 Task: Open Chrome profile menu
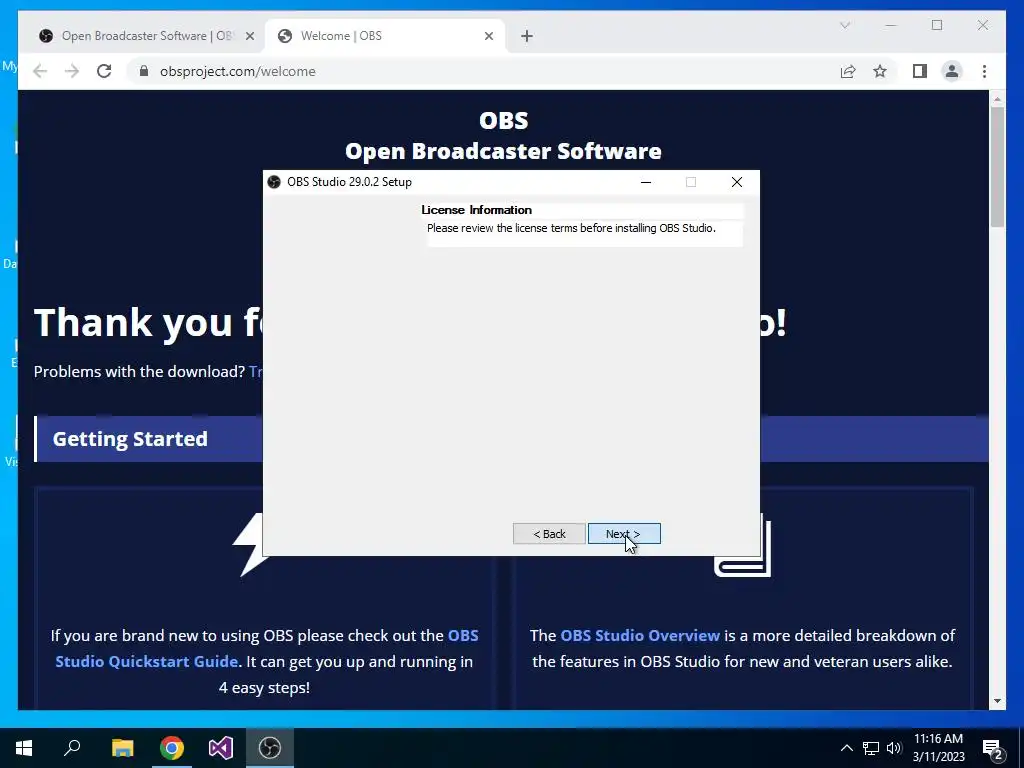click(x=952, y=71)
